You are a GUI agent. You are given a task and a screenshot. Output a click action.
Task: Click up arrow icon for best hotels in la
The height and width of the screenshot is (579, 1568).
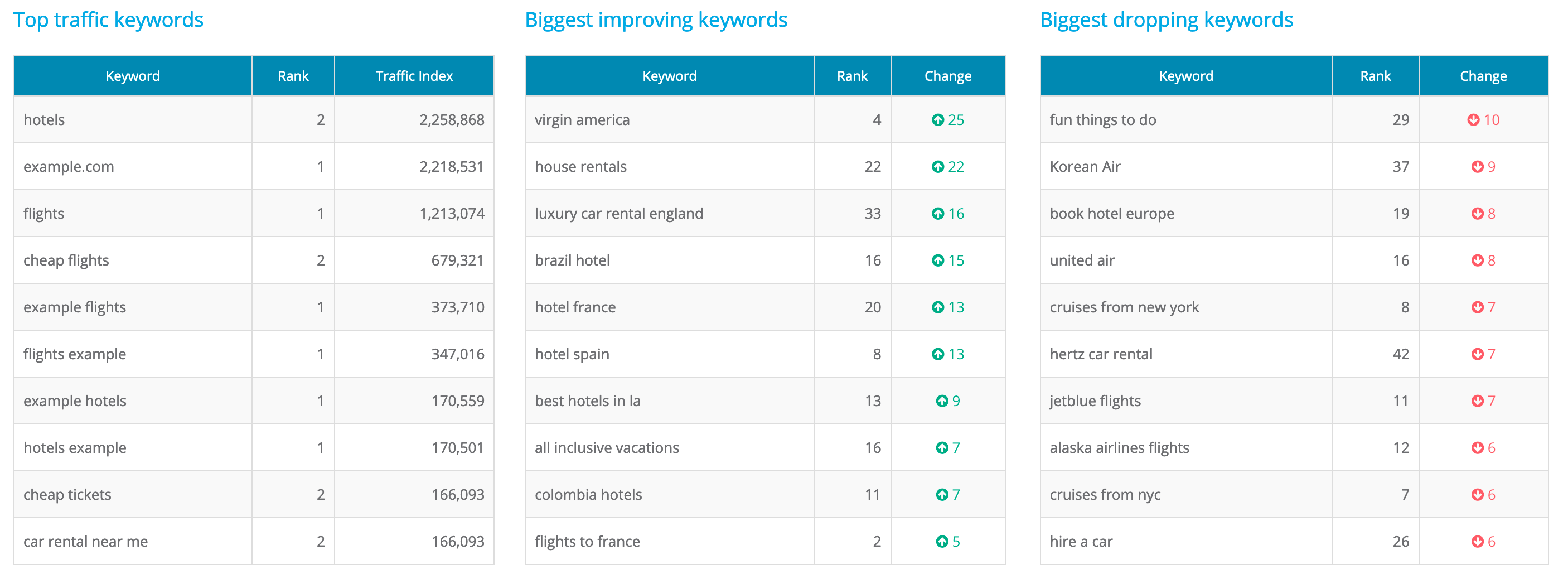click(942, 401)
